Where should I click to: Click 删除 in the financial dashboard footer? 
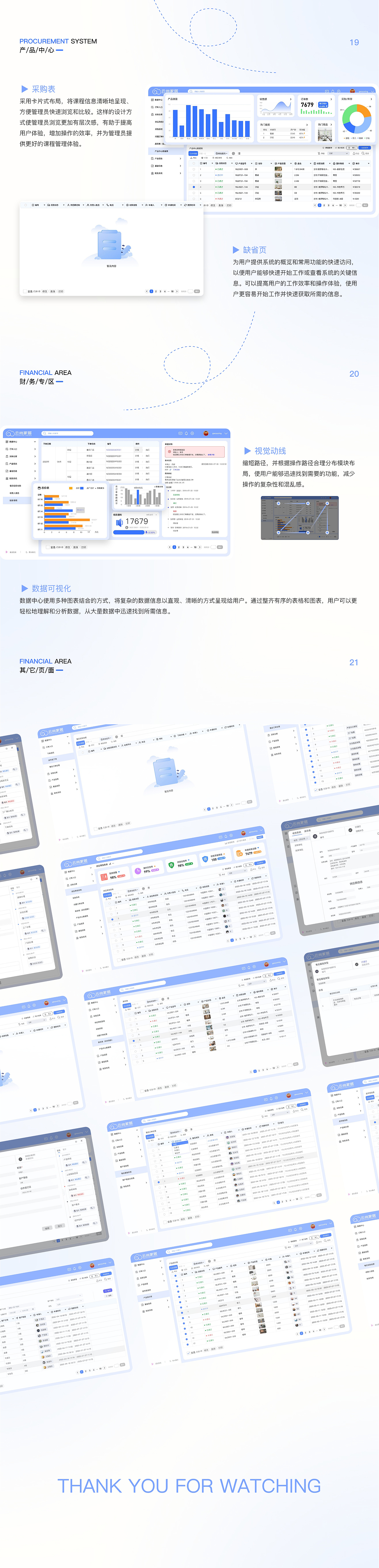coord(76,547)
